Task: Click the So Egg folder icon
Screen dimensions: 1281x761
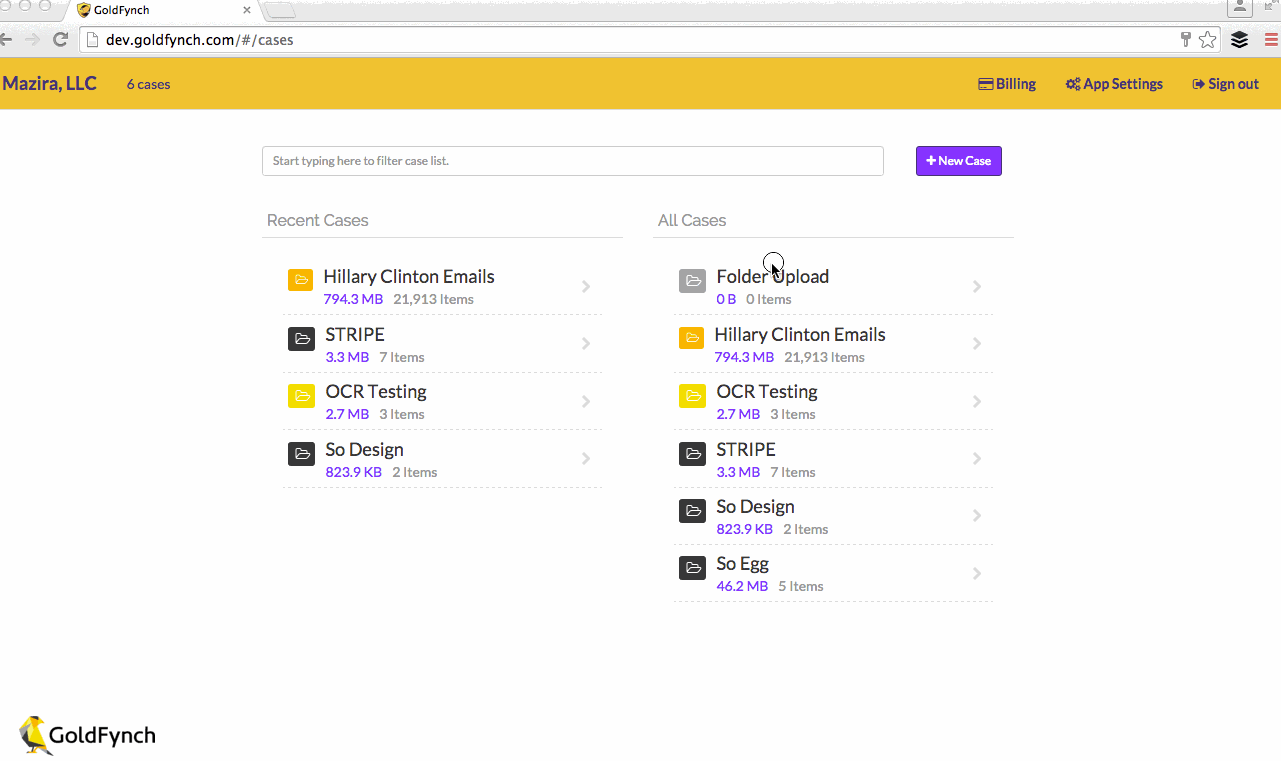Action: pyautogui.click(x=692, y=568)
